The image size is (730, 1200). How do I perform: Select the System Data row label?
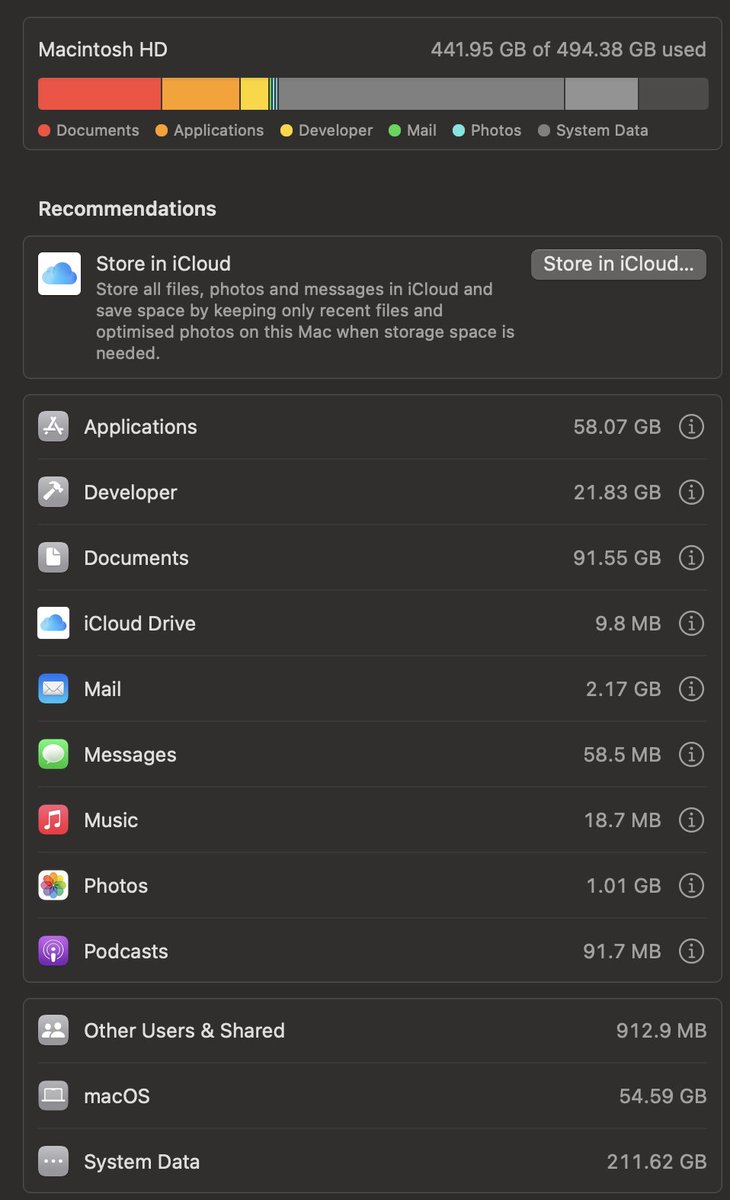tap(142, 1162)
